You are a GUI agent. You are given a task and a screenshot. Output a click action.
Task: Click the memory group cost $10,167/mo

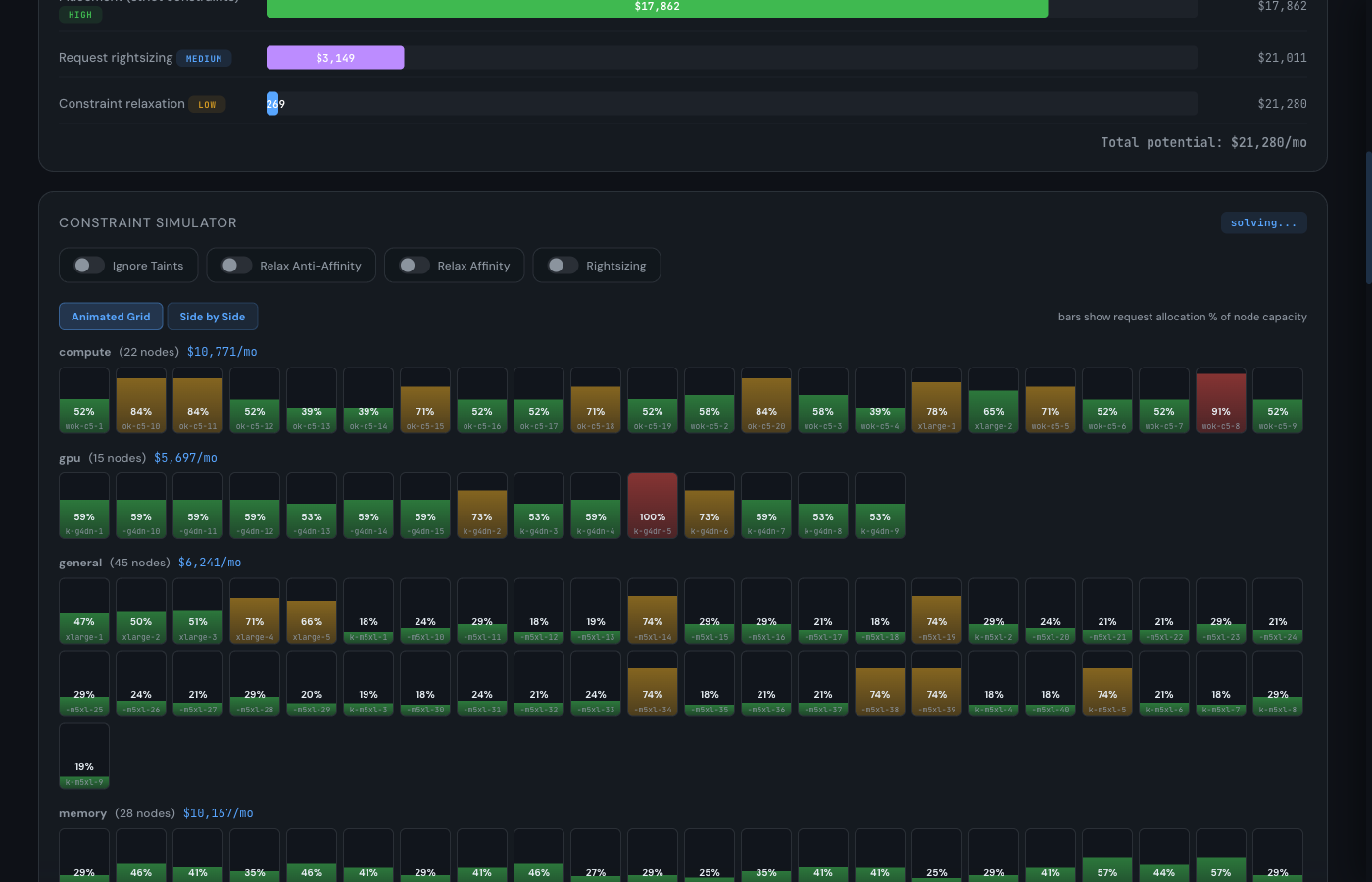[219, 813]
